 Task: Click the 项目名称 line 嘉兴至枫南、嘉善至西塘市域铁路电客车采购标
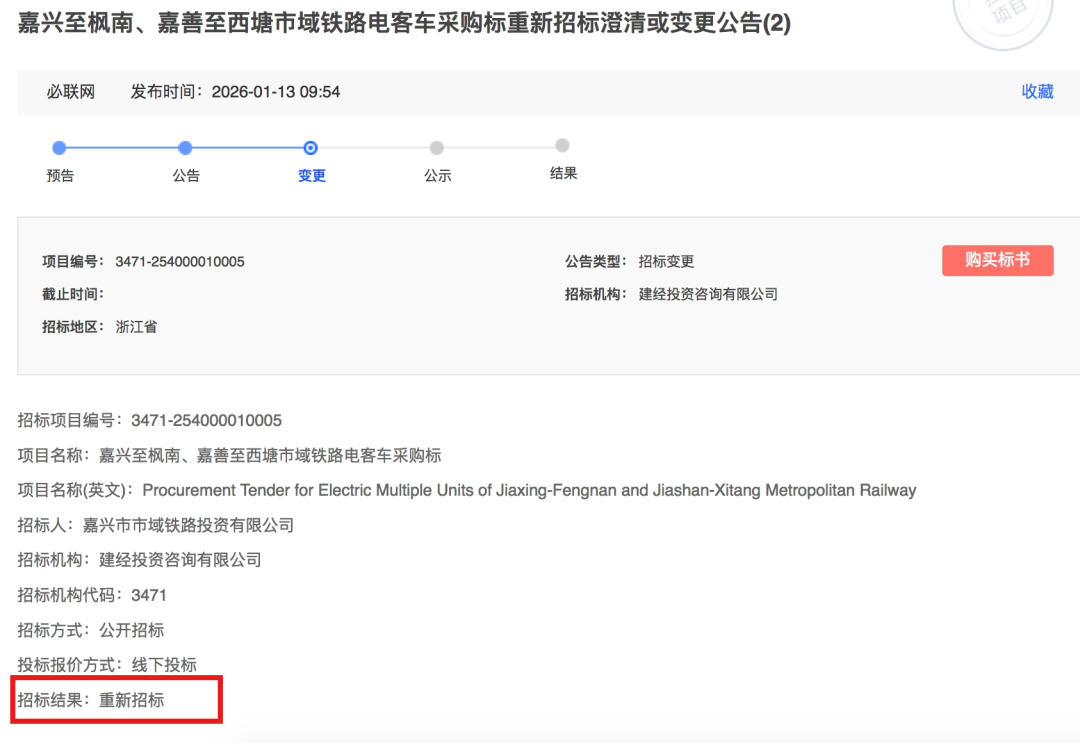[229, 455]
